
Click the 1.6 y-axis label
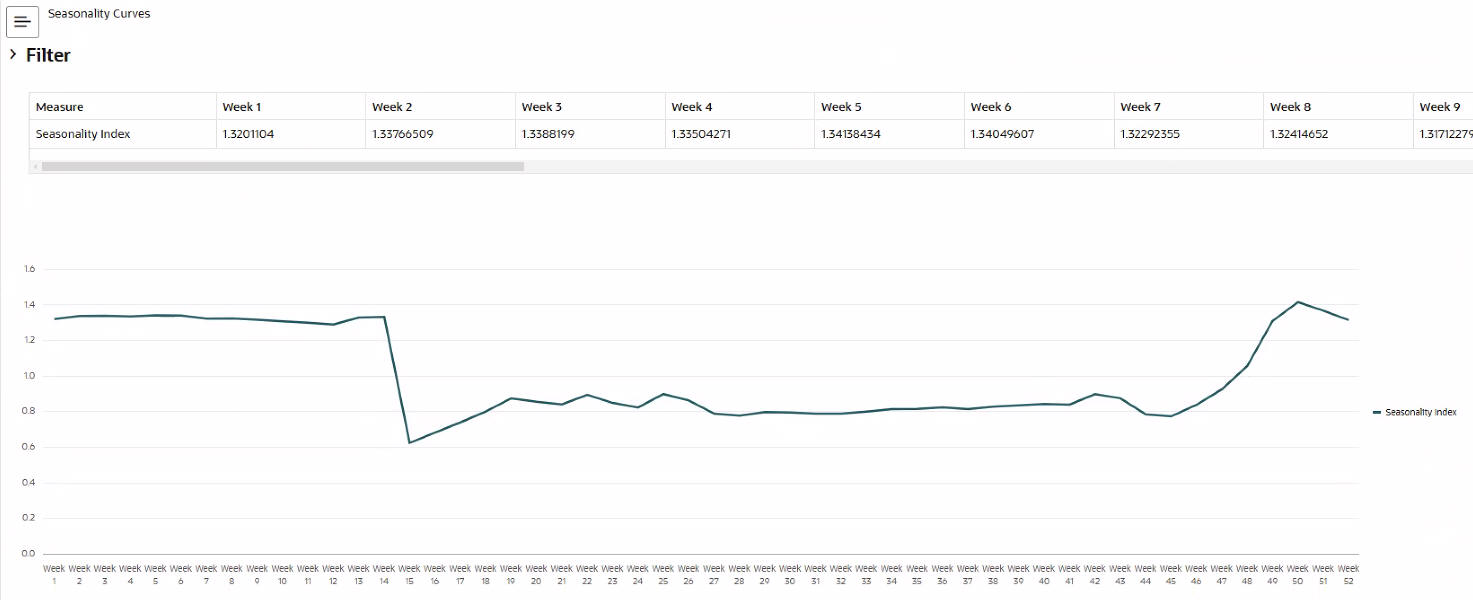click(x=28, y=268)
